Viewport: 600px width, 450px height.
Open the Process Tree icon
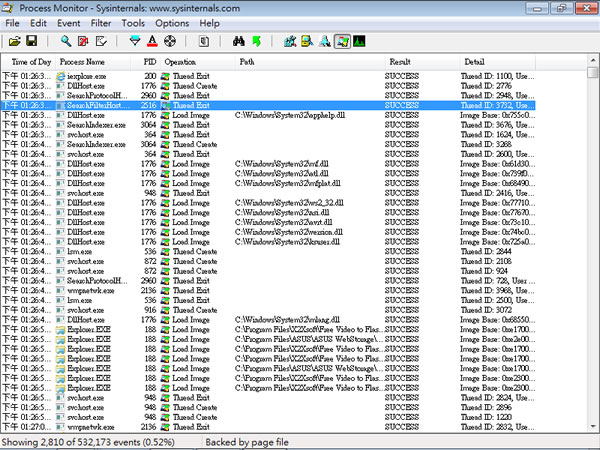click(x=203, y=41)
